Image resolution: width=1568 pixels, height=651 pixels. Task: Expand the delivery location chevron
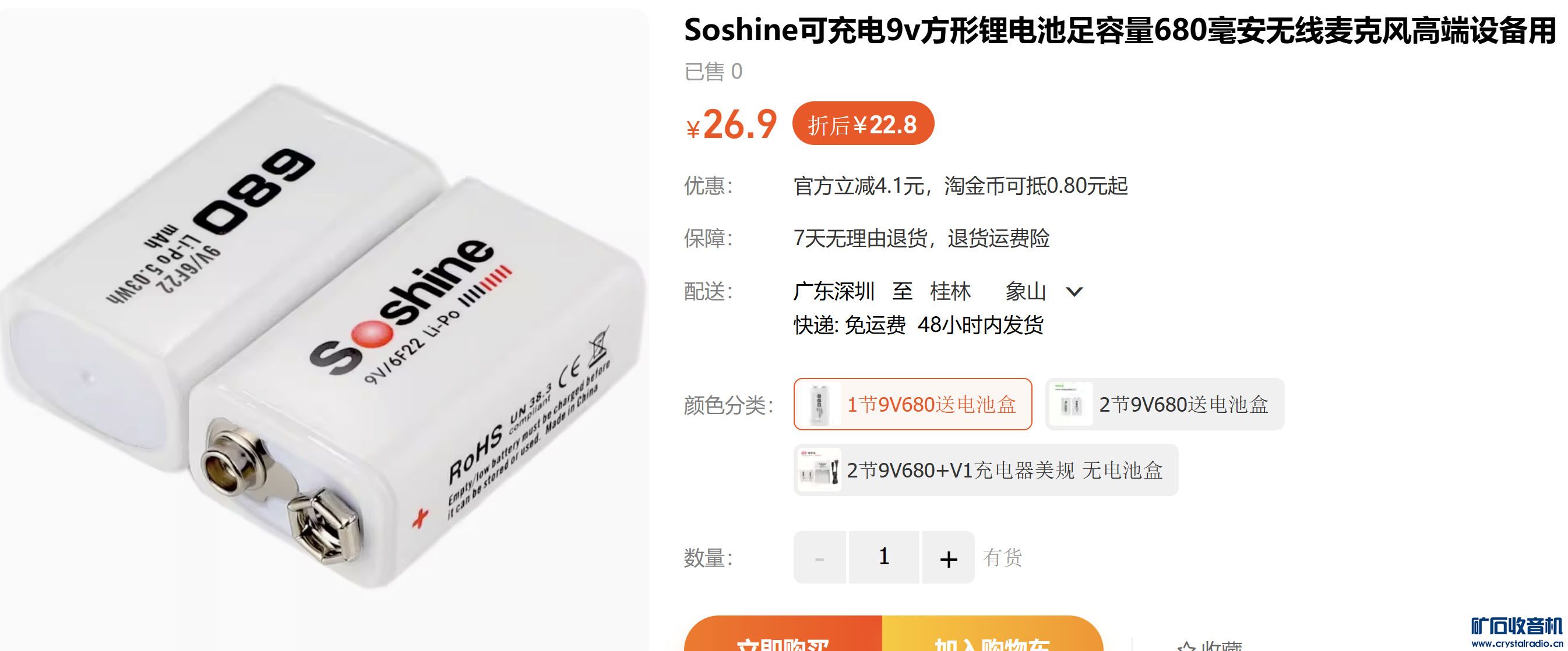pos(1074,292)
